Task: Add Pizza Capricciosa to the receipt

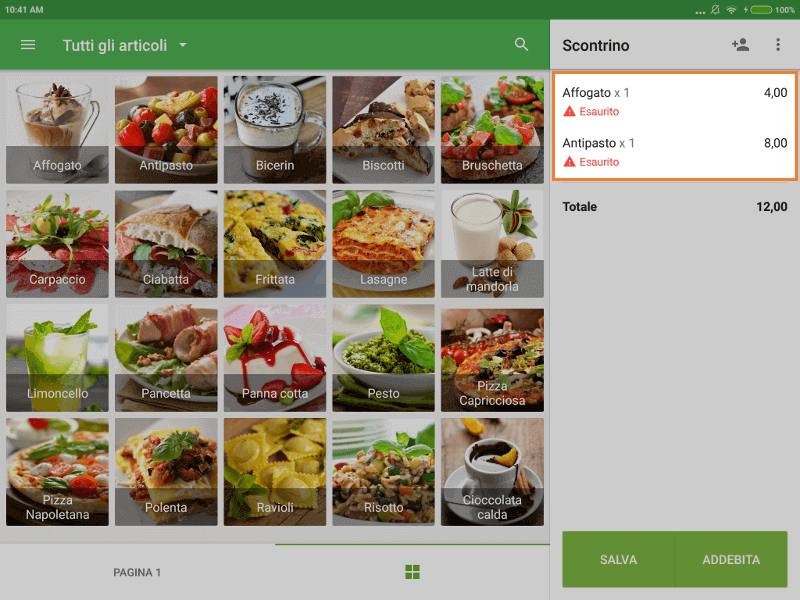Action: 492,358
